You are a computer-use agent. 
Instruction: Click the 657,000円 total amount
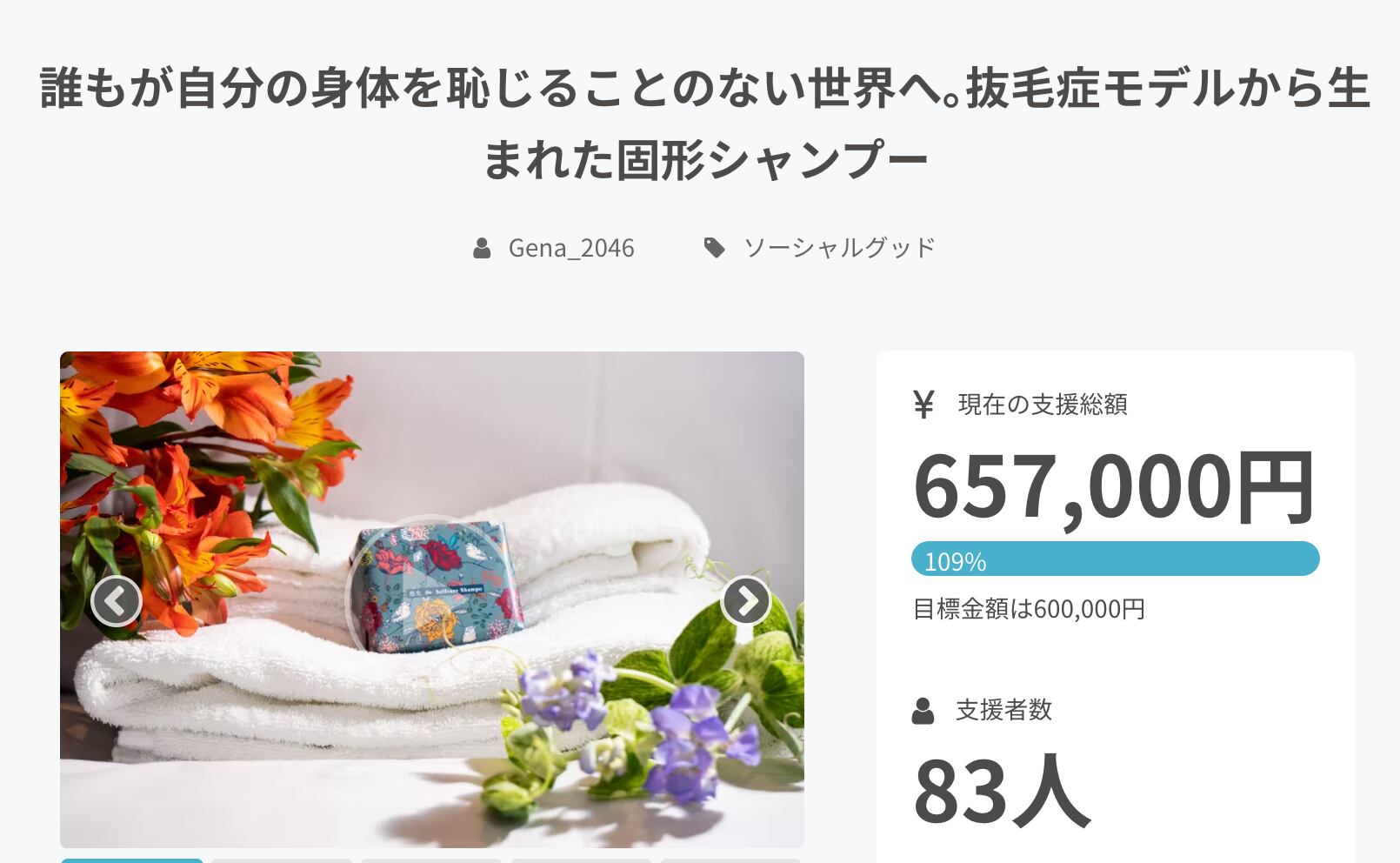1114,488
